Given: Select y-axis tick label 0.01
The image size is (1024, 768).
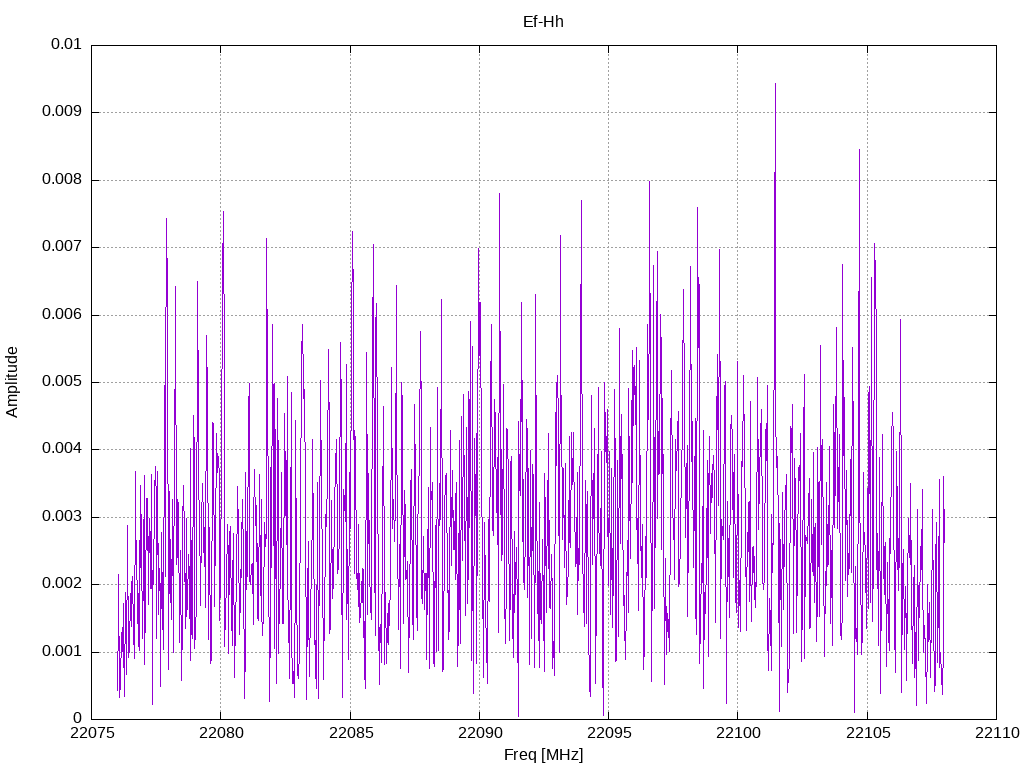Looking at the screenshot, I should point(67,44).
